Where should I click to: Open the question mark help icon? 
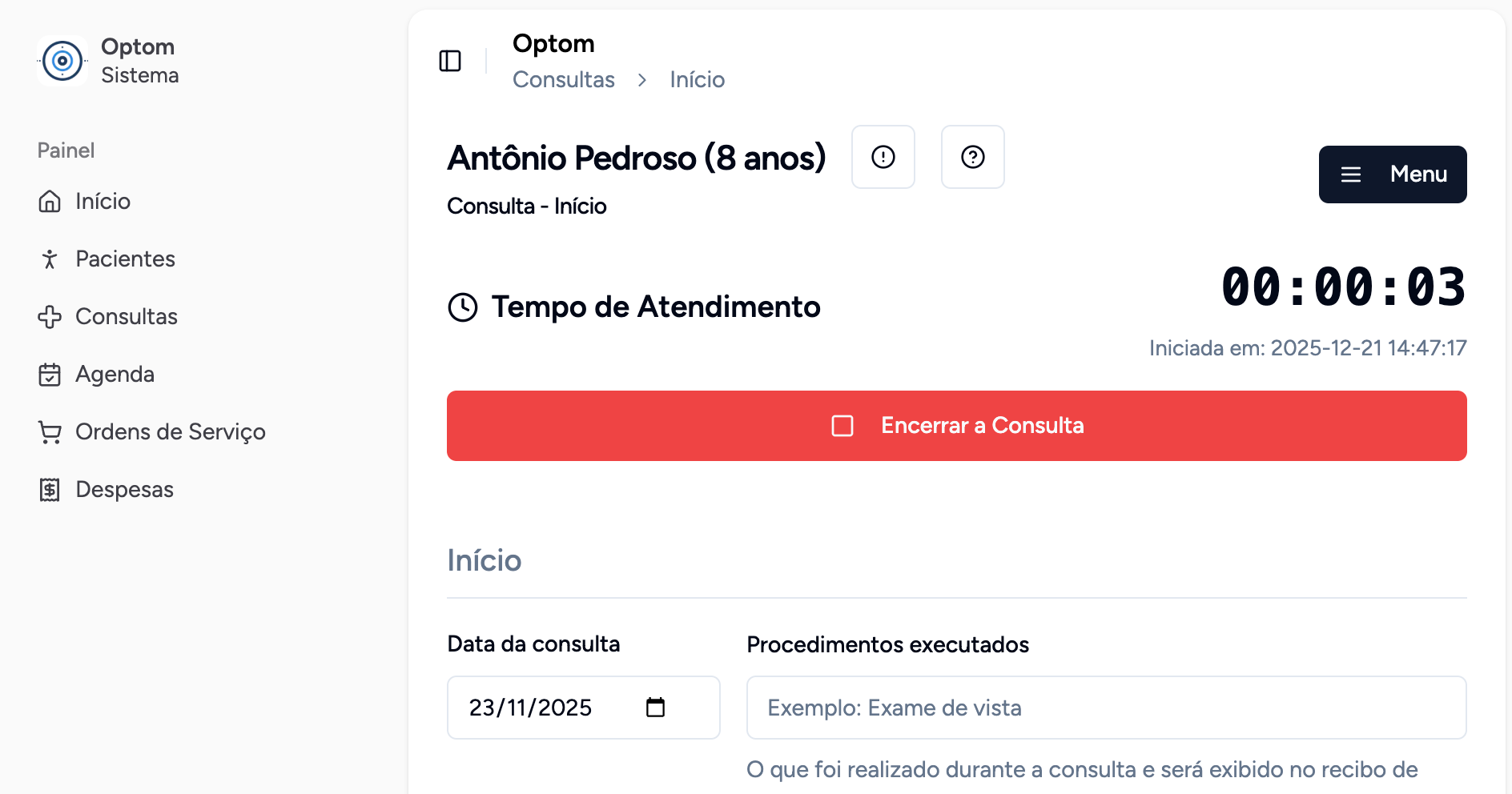(972, 157)
